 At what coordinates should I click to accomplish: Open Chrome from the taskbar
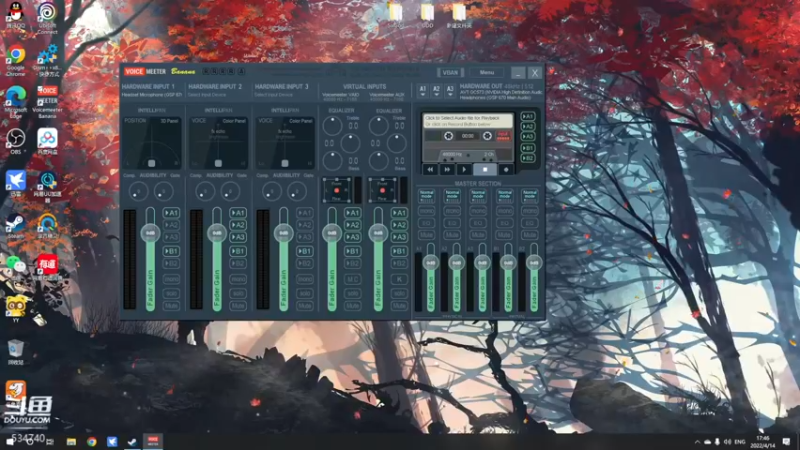91,441
